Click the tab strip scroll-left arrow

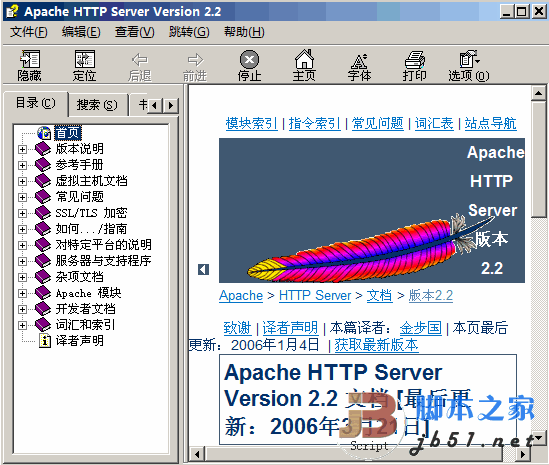click(155, 105)
